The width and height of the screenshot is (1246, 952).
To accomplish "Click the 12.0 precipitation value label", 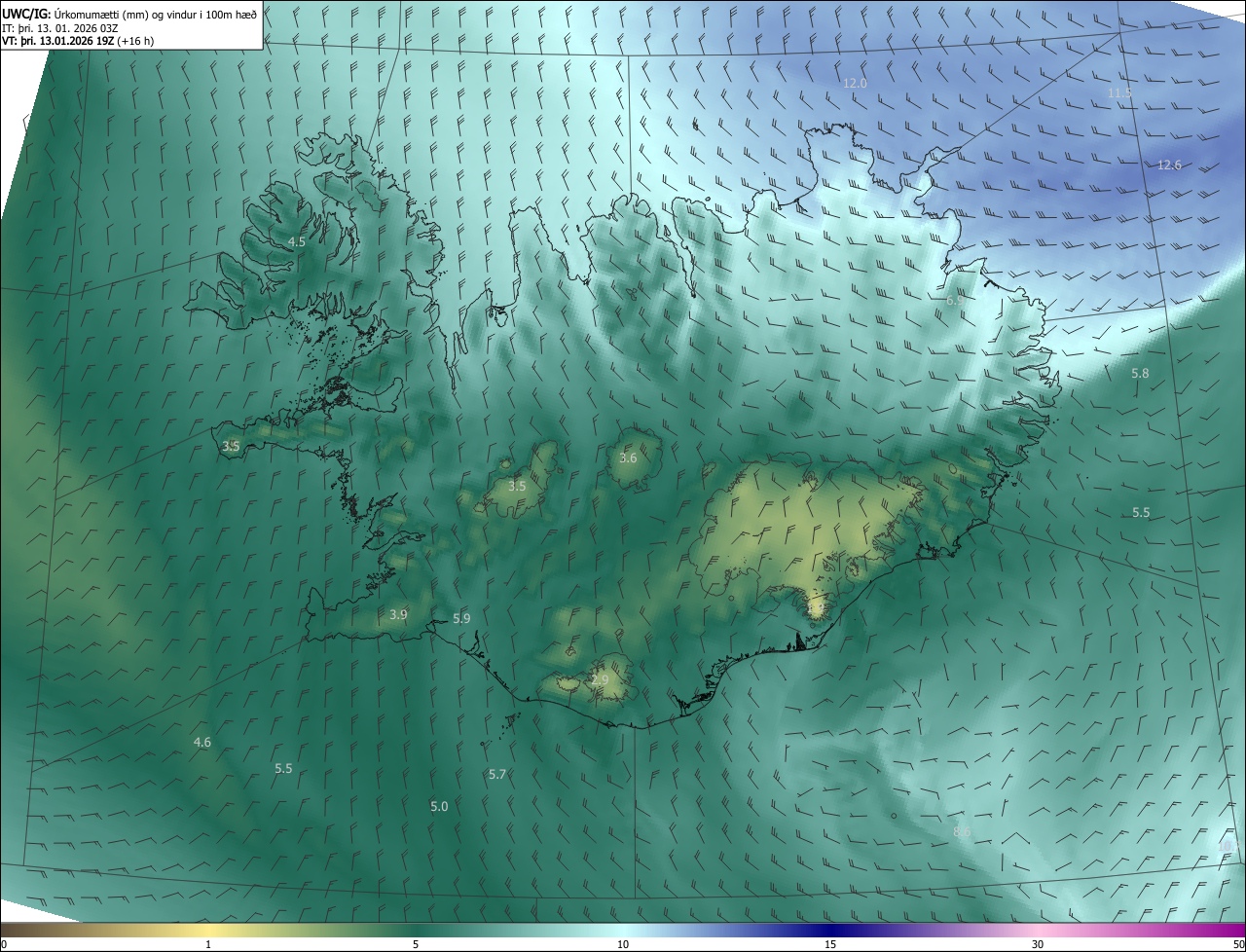I will click(x=855, y=84).
